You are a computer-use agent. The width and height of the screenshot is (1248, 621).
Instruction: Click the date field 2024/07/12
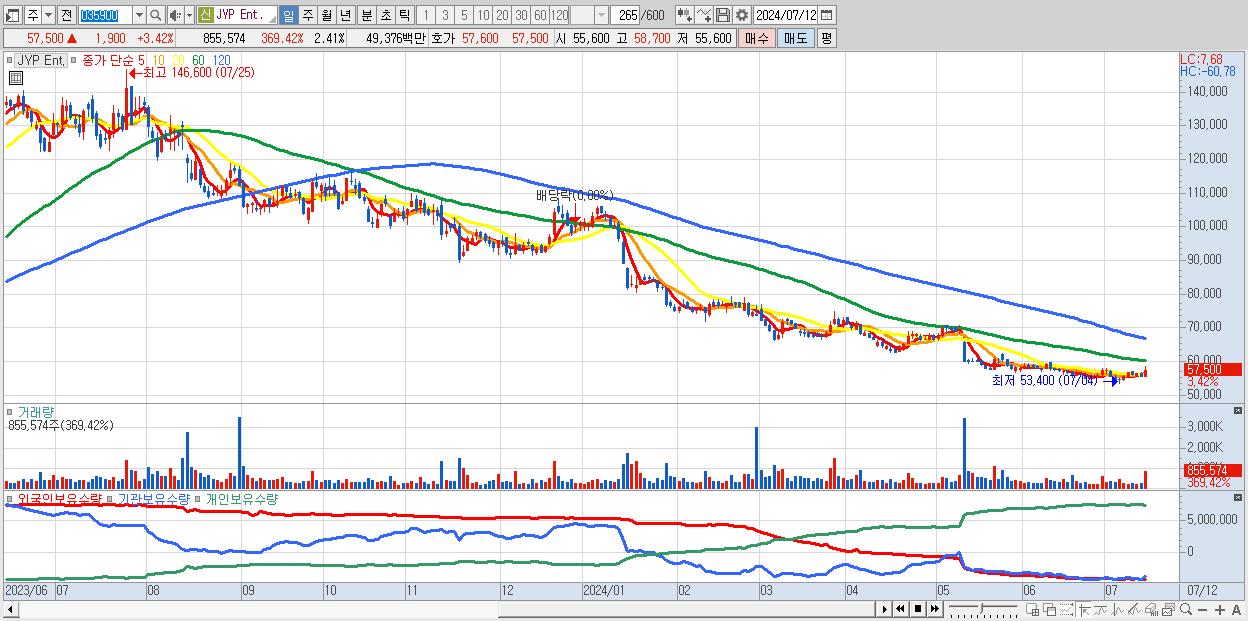coord(785,15)
